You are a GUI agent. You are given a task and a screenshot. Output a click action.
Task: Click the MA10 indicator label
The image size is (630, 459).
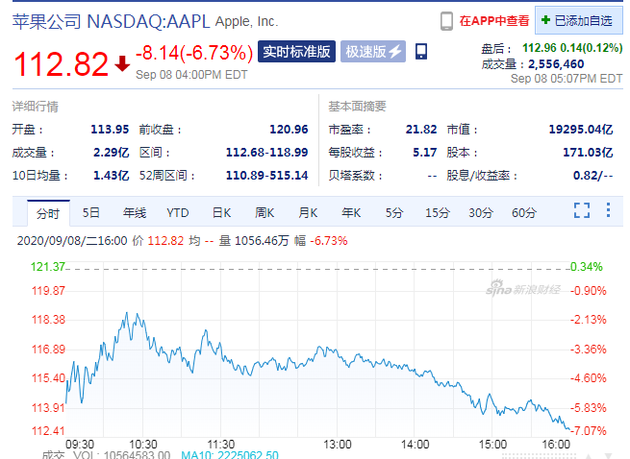[x=230, y=455]
